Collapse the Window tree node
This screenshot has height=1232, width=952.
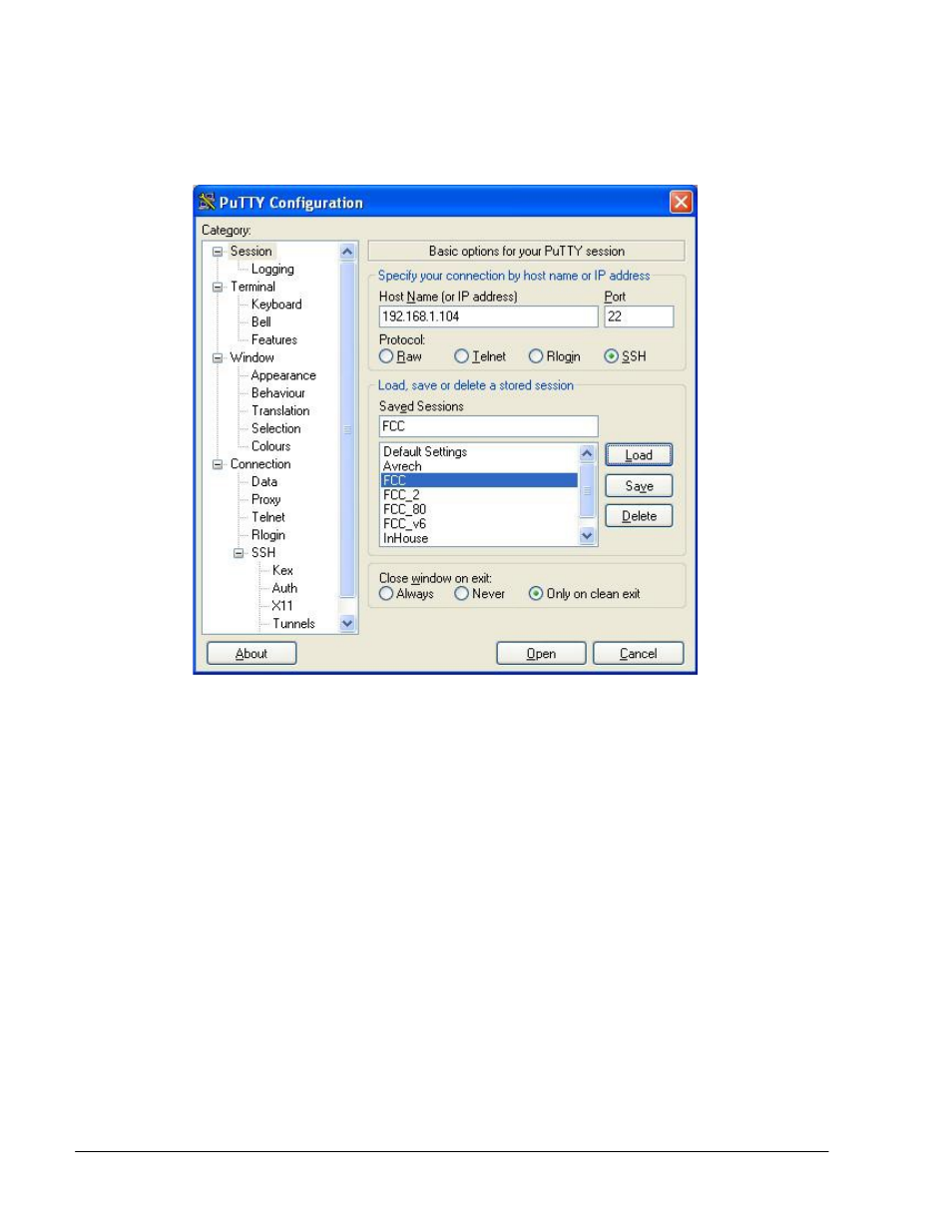coord(218,358)
